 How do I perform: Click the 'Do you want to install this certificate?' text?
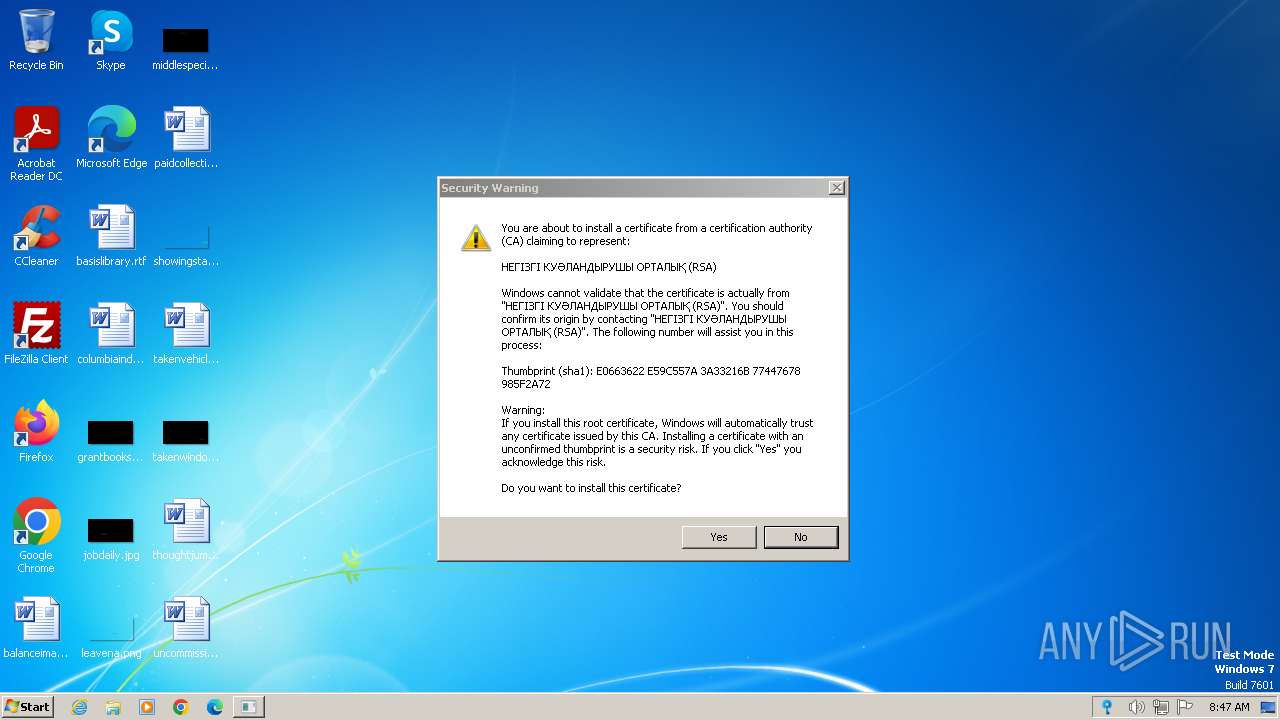[591, 488]
